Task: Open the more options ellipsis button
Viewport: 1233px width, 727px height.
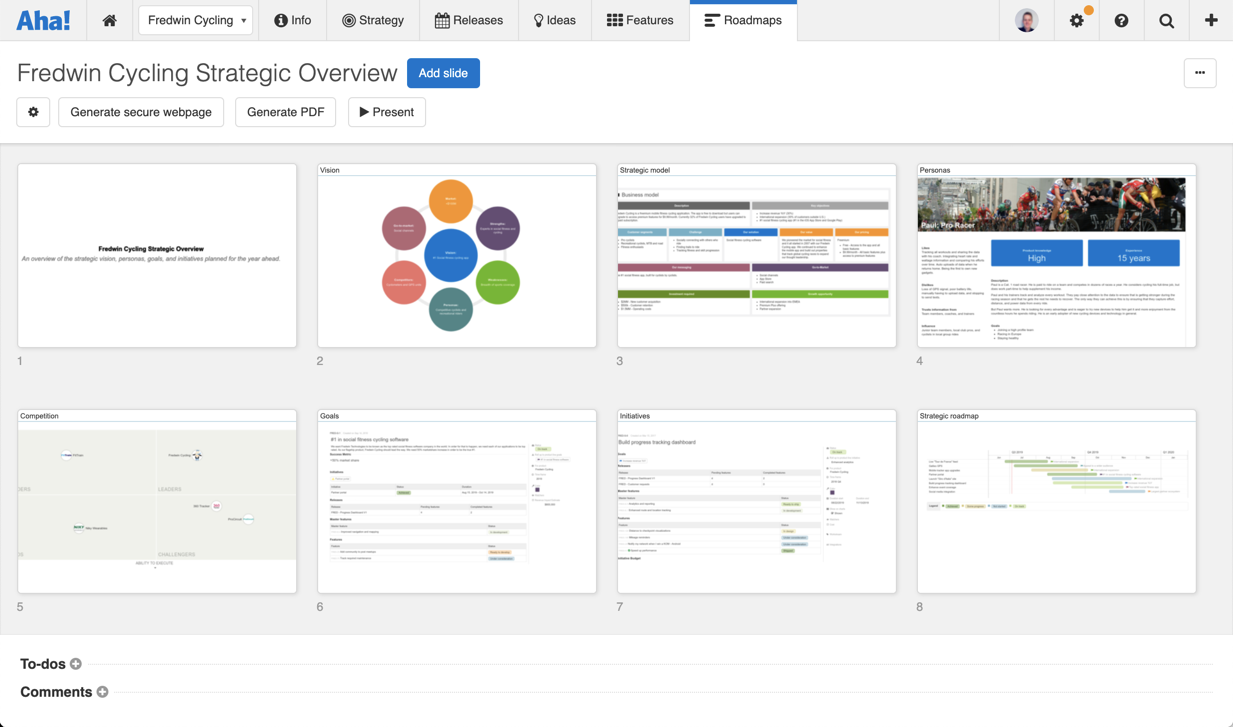Action: coord(1200,73)
